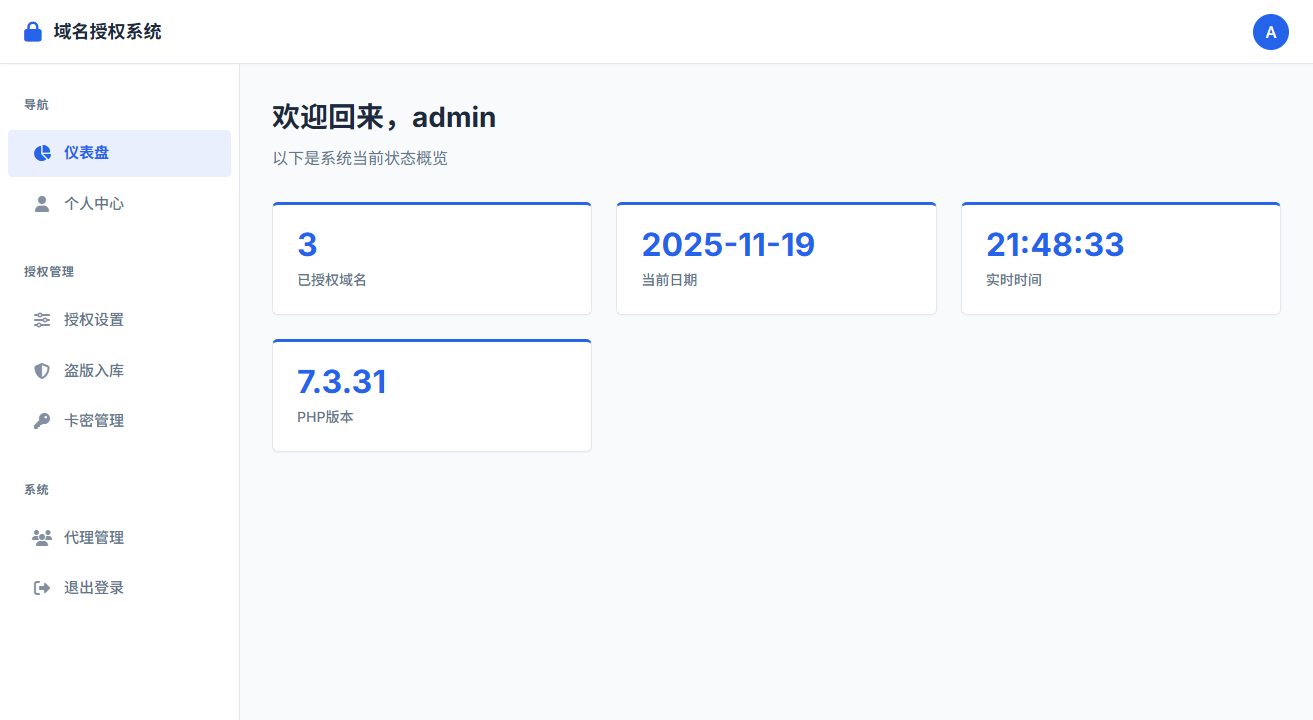The image size is (1313, 720).
Task: Click the 授权管理 section header
Action: tap(49, 272)
